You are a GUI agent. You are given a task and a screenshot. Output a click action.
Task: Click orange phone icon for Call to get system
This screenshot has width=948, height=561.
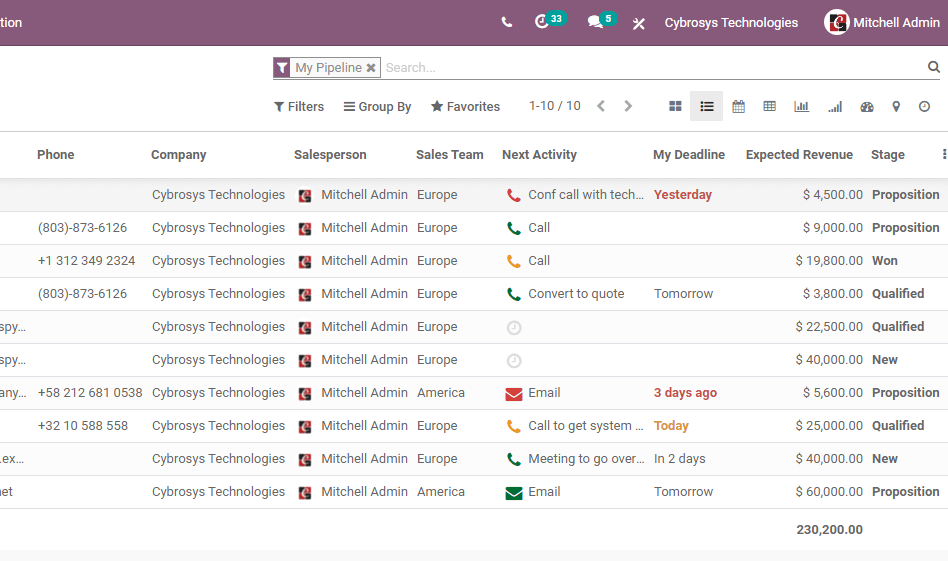click(513, 426)
